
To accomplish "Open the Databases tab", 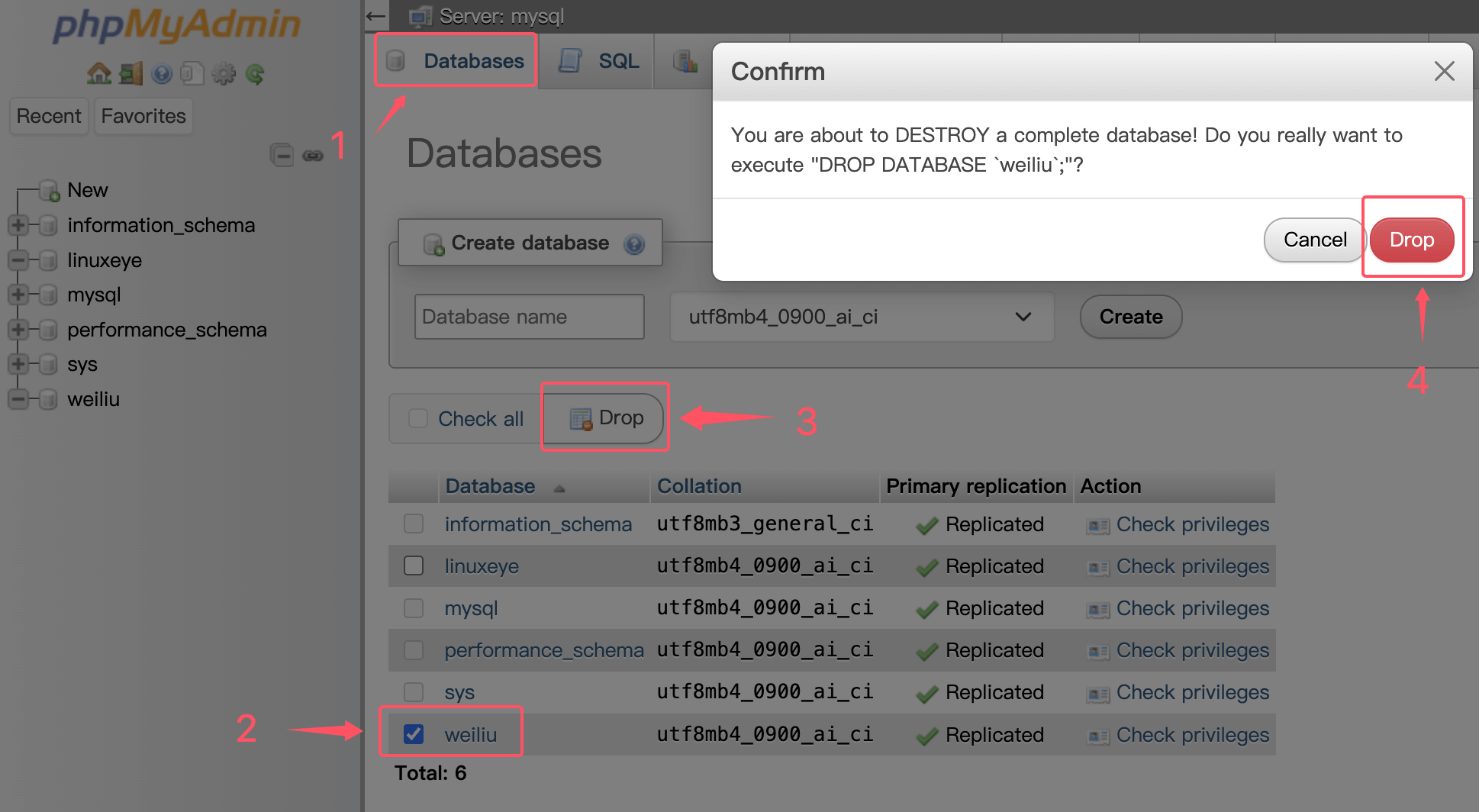I will [x=456, y=61].
